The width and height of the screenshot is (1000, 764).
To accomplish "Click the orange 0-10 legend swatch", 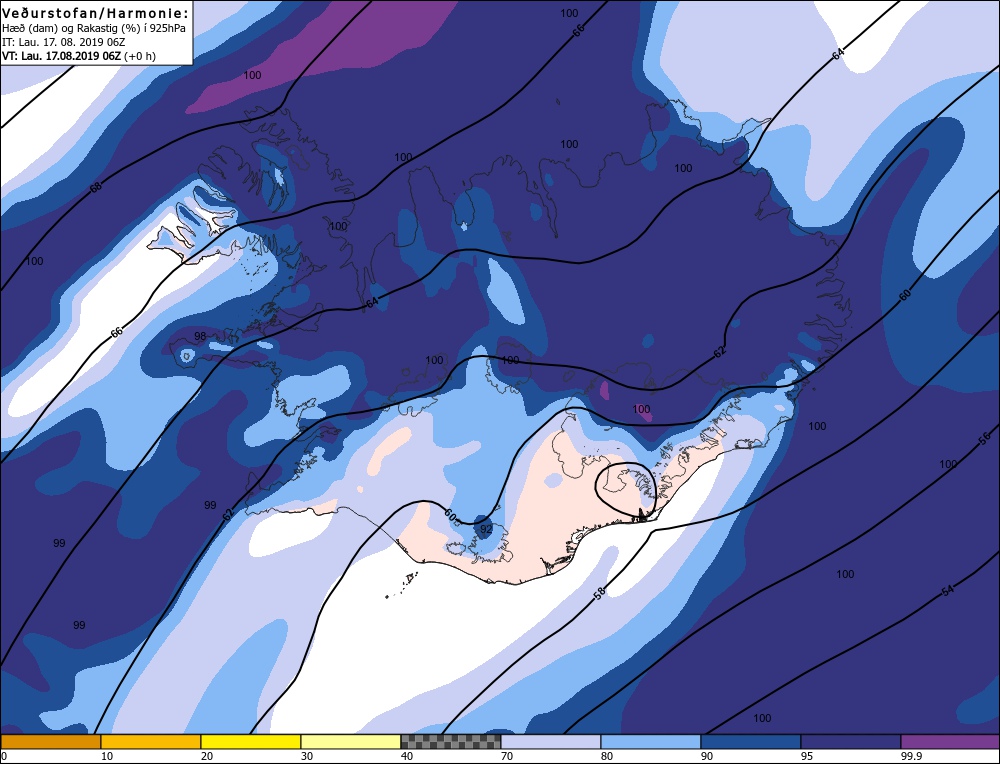I will pyautogui.click(x=50, y=741).
